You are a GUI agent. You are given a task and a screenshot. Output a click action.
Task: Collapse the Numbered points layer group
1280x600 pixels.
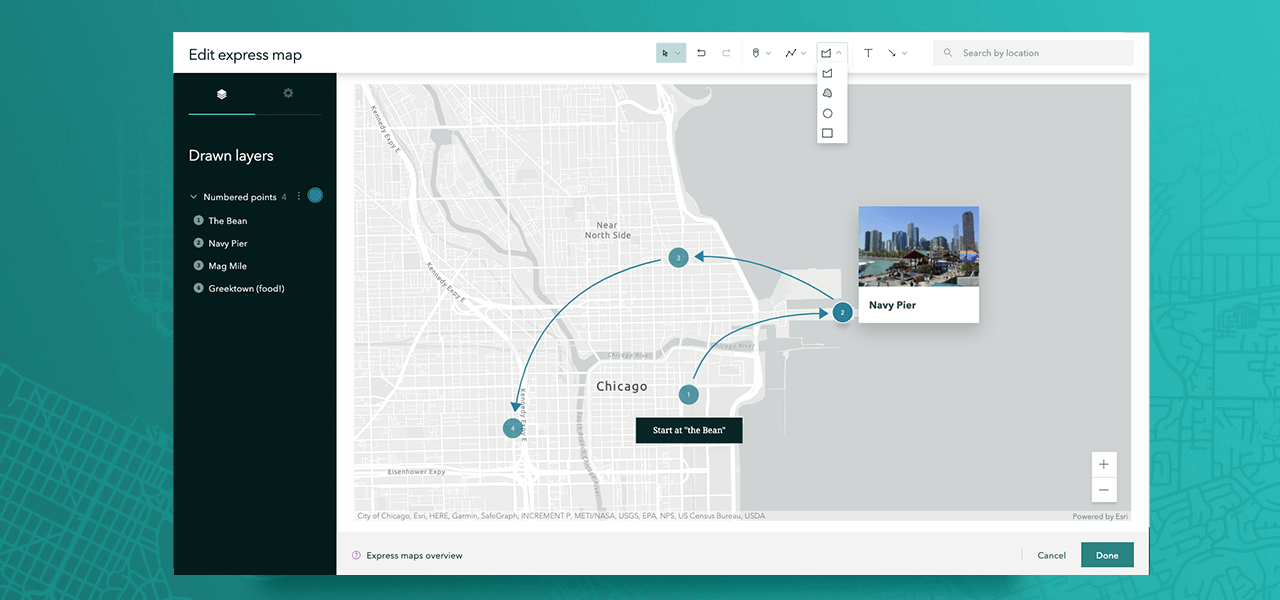point(194,197)
